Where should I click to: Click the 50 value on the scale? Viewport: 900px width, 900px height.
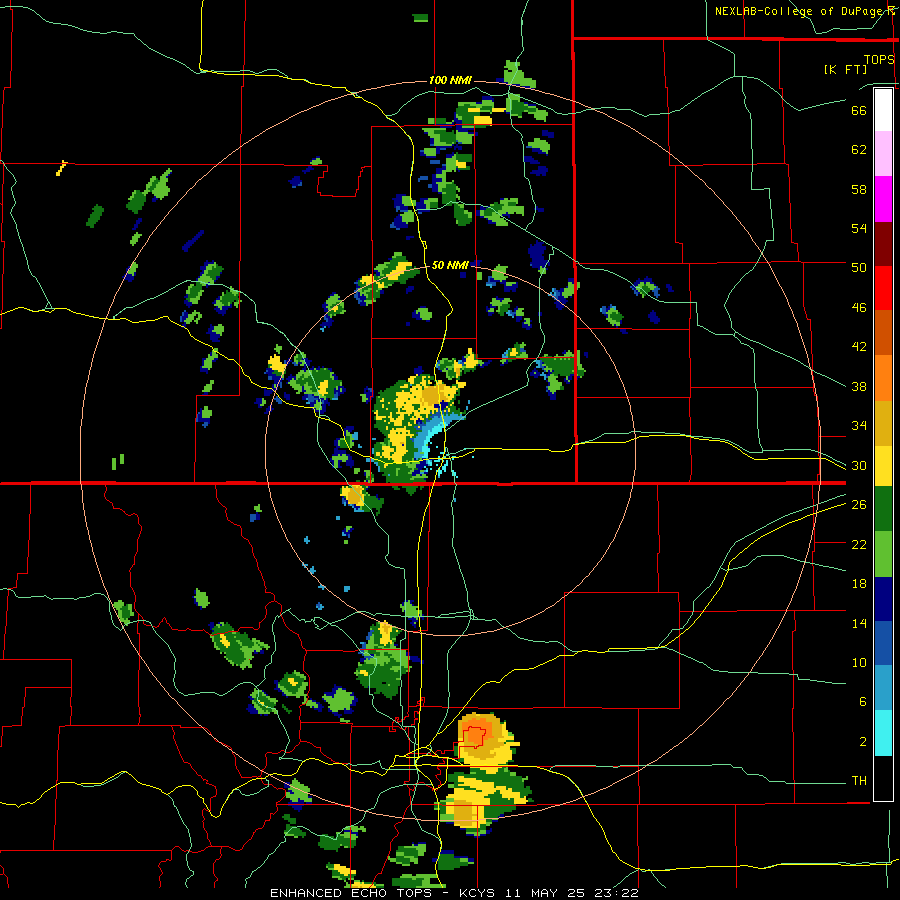[859, 268]
